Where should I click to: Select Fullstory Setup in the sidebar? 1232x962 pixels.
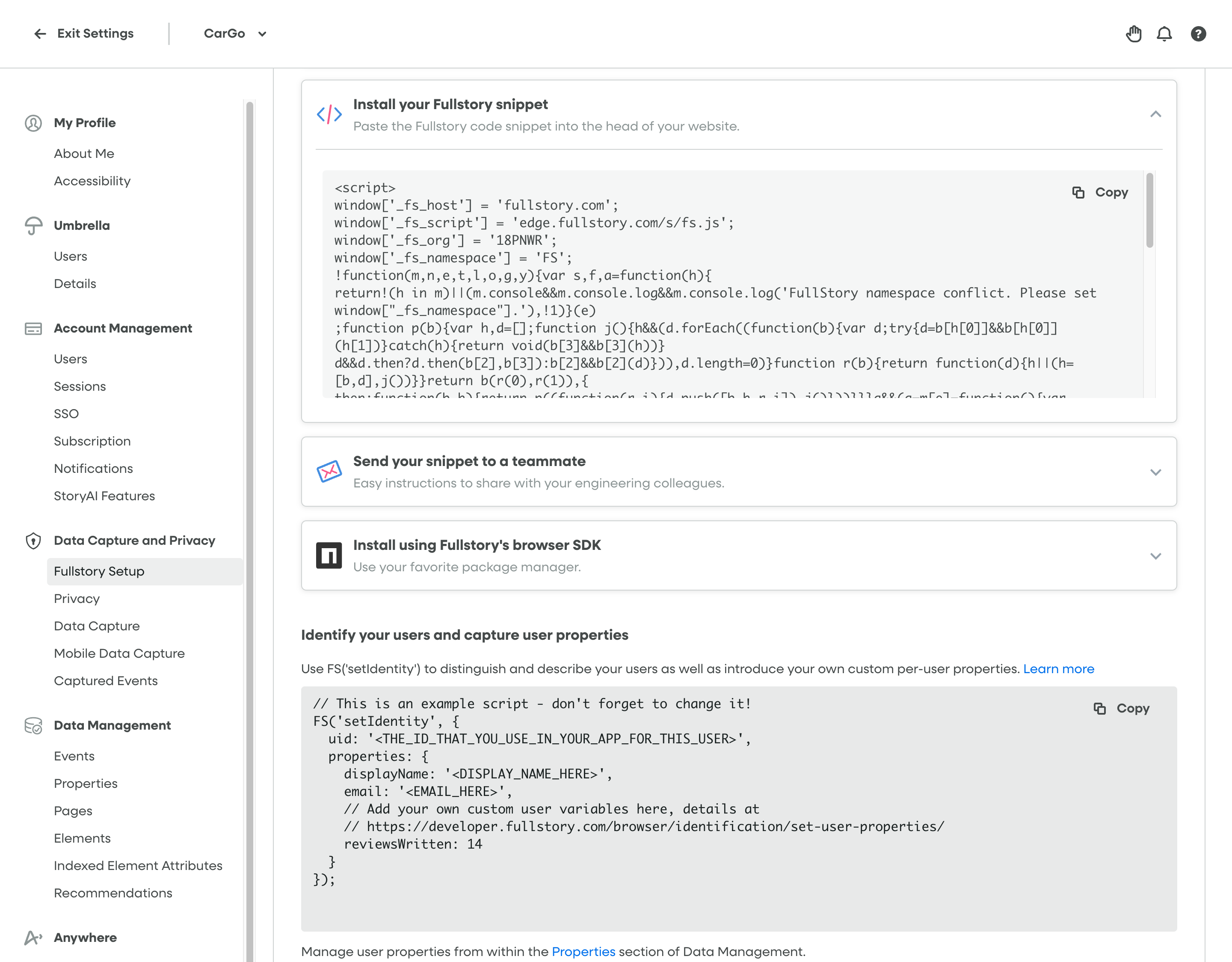point(145,572)
